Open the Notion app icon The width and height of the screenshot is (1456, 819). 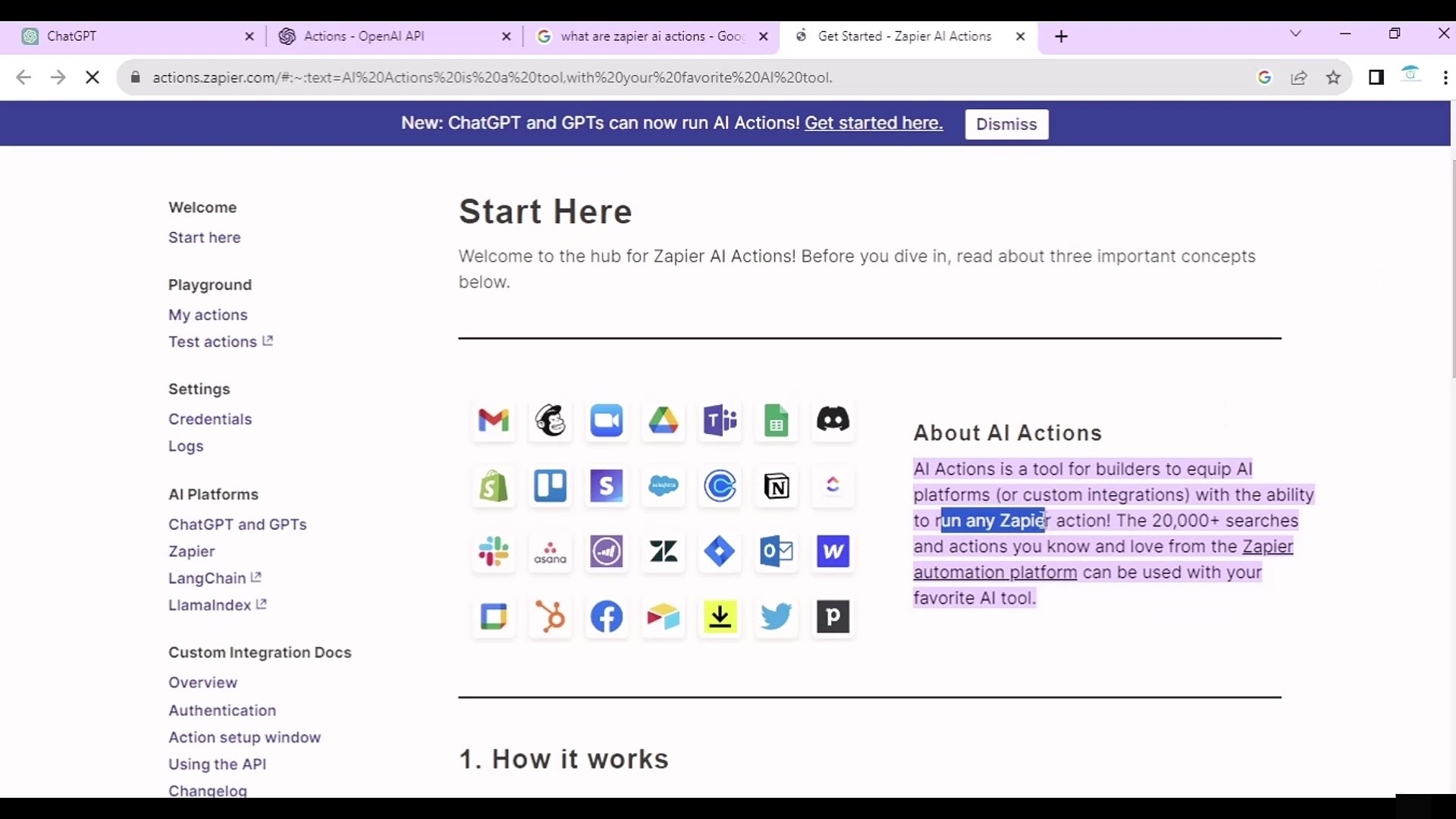coord(777,486)
